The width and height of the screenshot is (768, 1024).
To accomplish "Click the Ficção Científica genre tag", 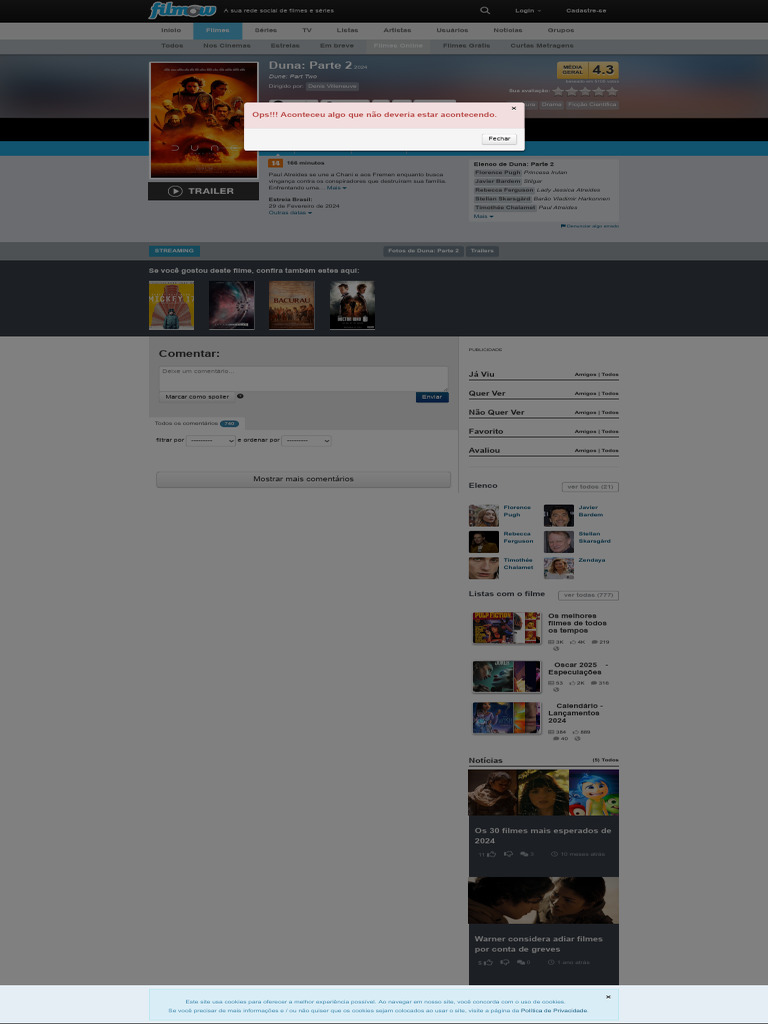I will 592,104.
